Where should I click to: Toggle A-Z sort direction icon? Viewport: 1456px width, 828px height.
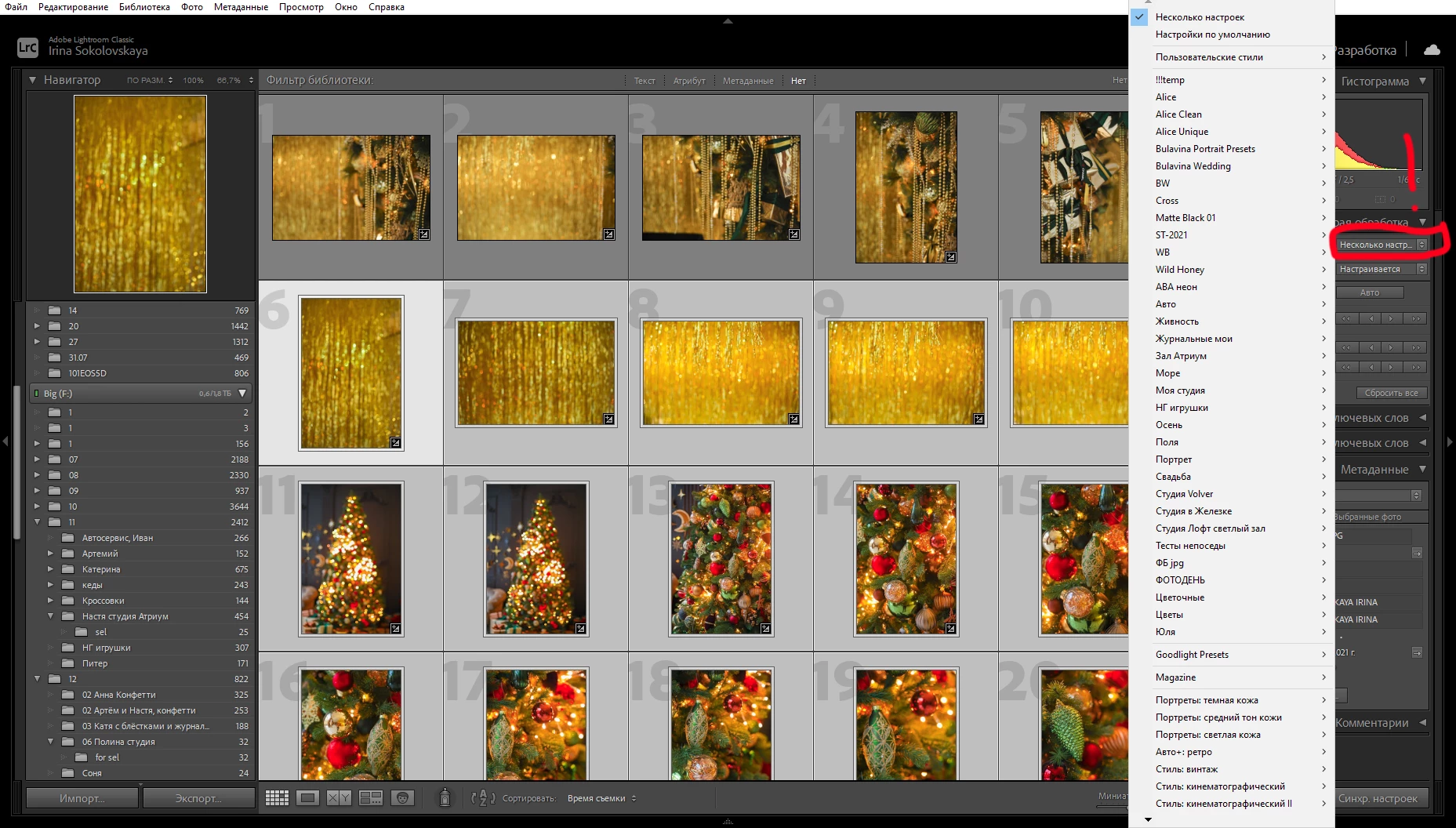click(x=483, y=798)
